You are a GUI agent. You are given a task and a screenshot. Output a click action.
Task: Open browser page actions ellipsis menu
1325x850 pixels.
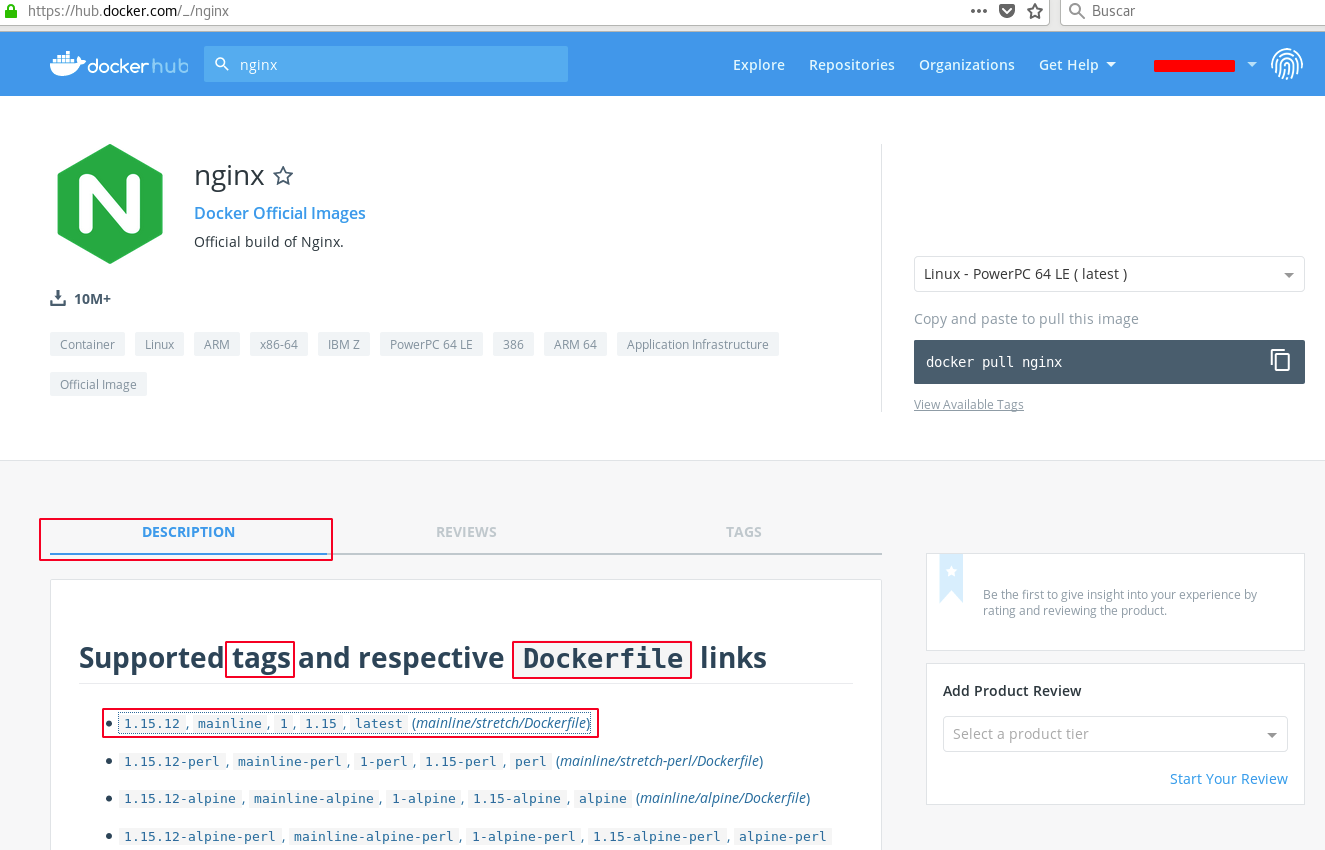click(x=979, y=11)
